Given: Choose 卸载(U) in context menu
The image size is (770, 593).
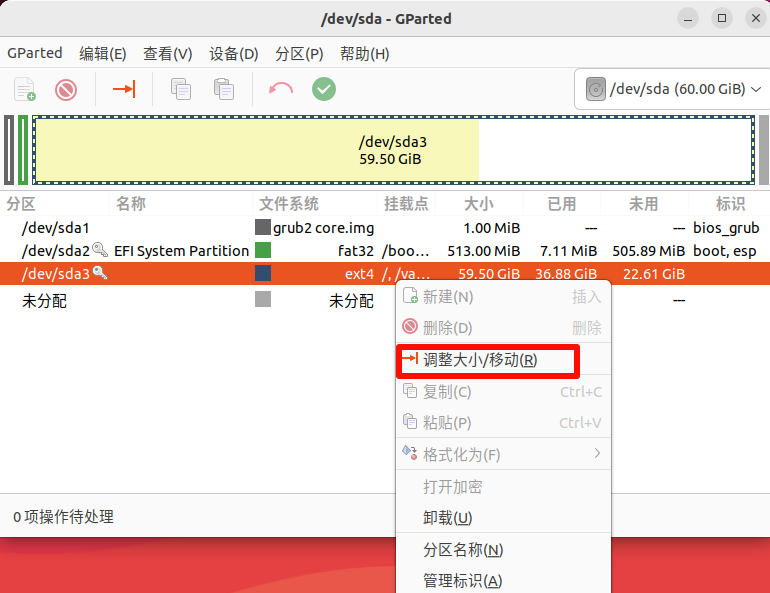Looking at the screenshot, I should (x=503, y=517).
